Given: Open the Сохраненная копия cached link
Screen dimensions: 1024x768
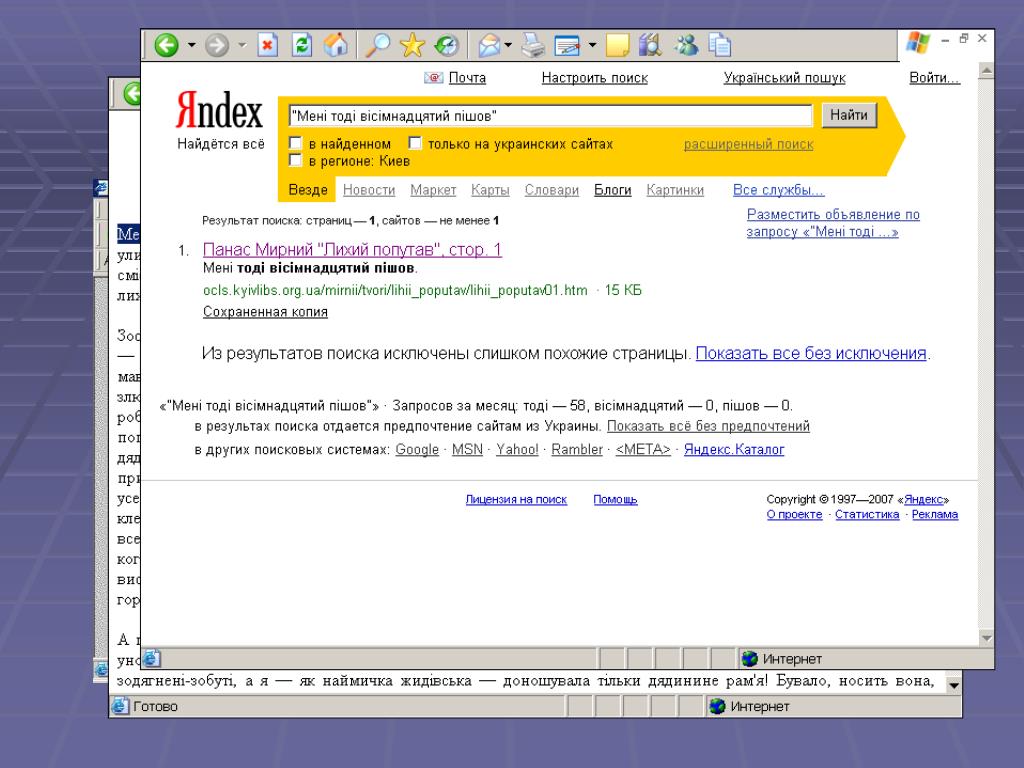Looking at the screenshot, I should coord(265,312).
